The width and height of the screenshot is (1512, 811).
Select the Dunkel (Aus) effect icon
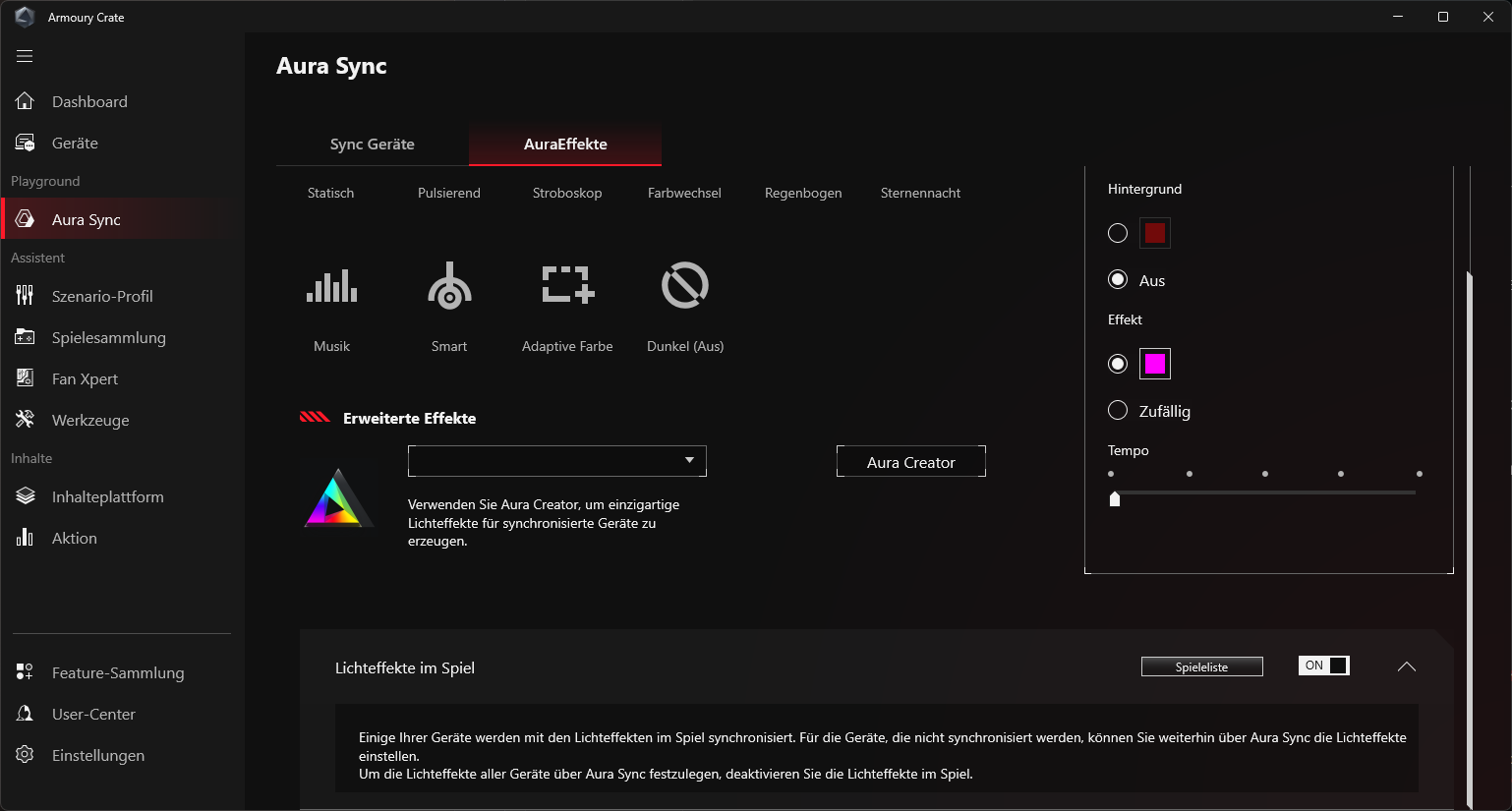pos(685,285)
